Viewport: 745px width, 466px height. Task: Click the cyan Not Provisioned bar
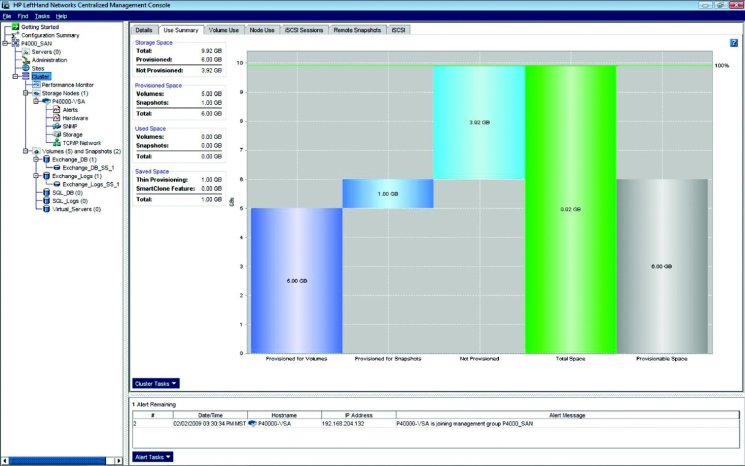[x=479, y=122]
